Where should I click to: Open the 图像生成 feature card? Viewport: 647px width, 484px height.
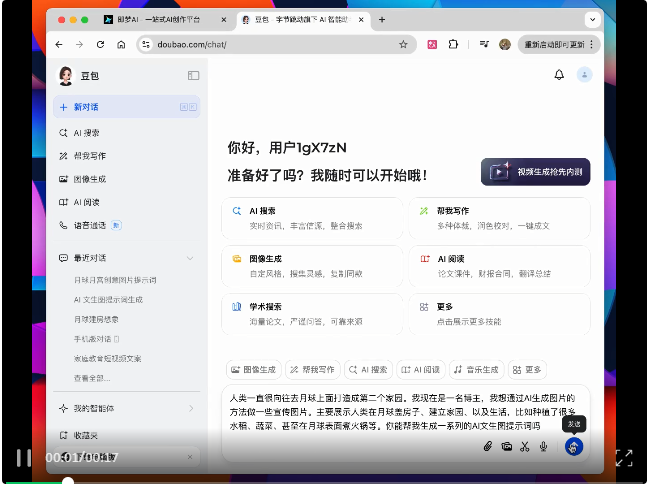click(x=312, y=266)
